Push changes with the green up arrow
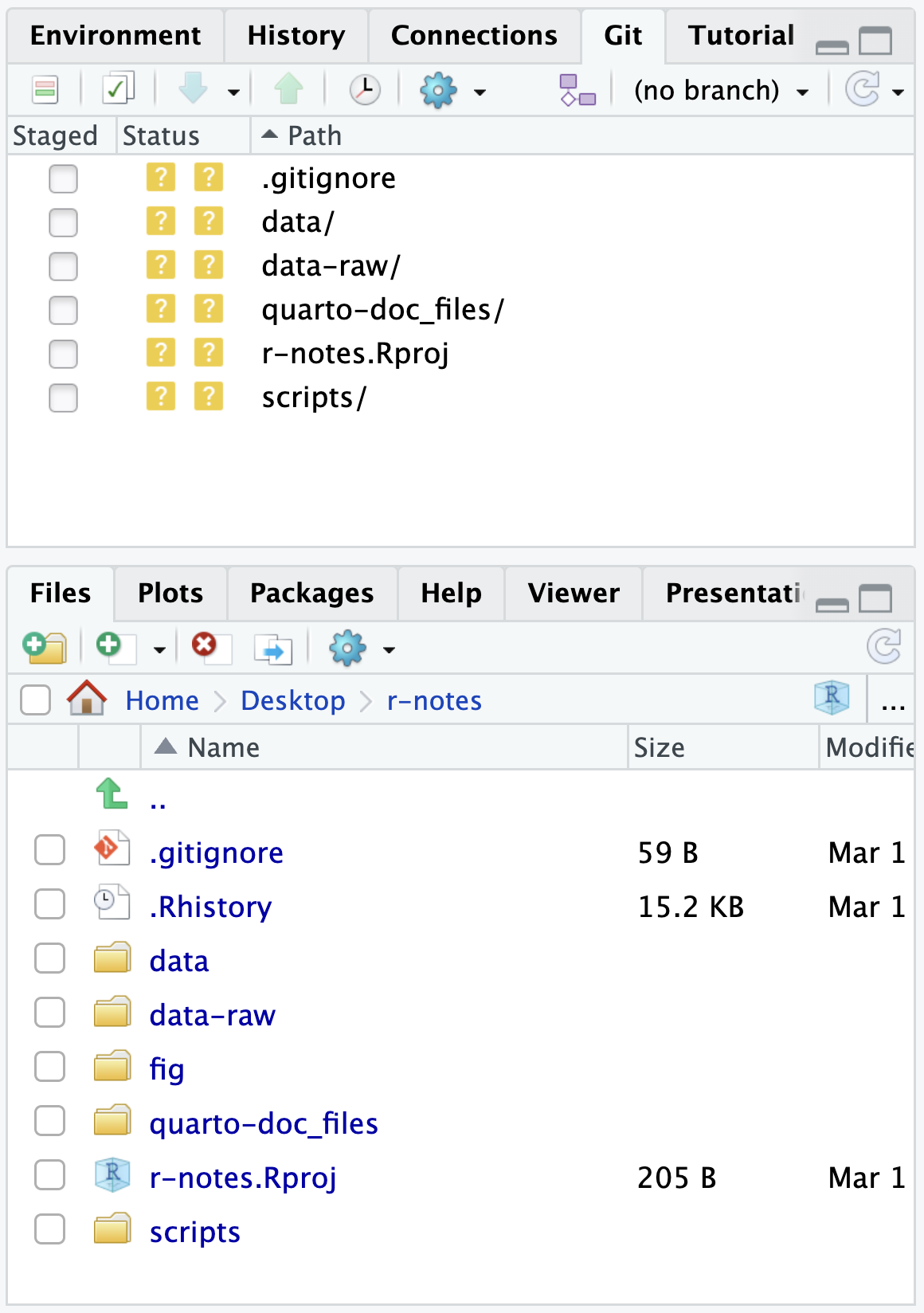The height and width of the screenshot is (1313, 924). tap(288, 89)
